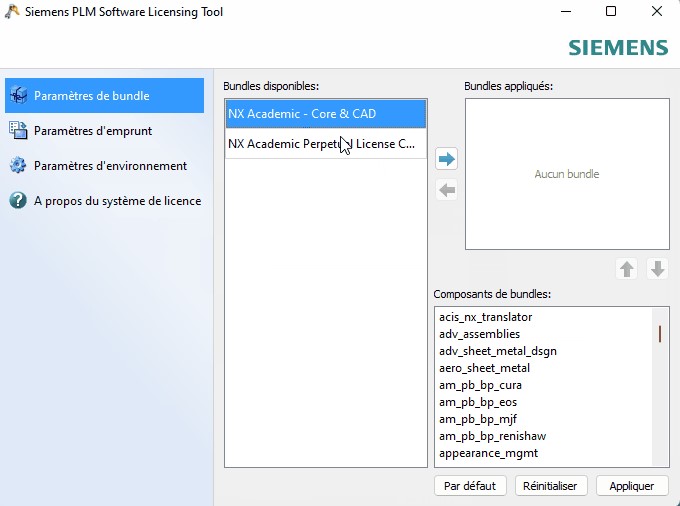This screenshot has height=506, width=680.
Task: Click the environment settings gear icon
Action: pos(18,166)
